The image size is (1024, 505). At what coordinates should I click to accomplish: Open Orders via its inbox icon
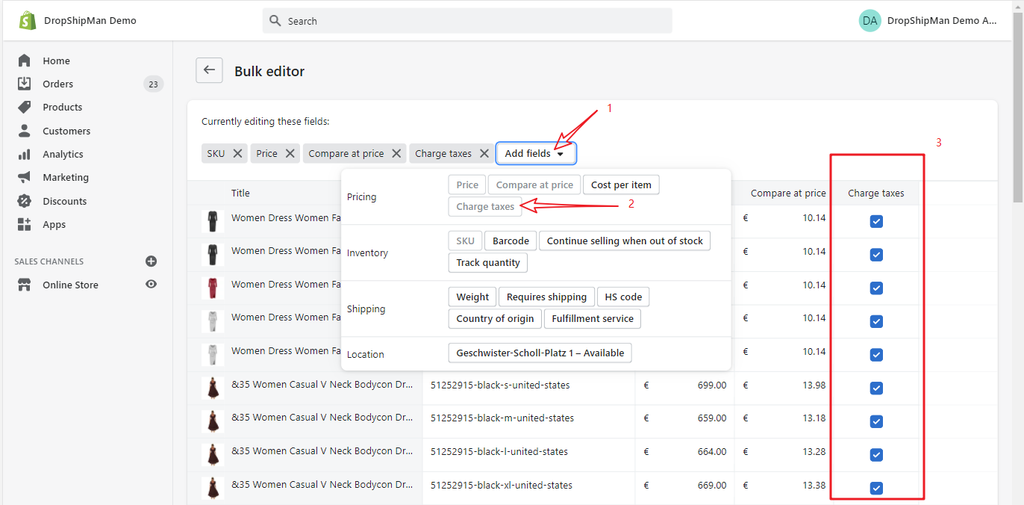coord(24,84)
